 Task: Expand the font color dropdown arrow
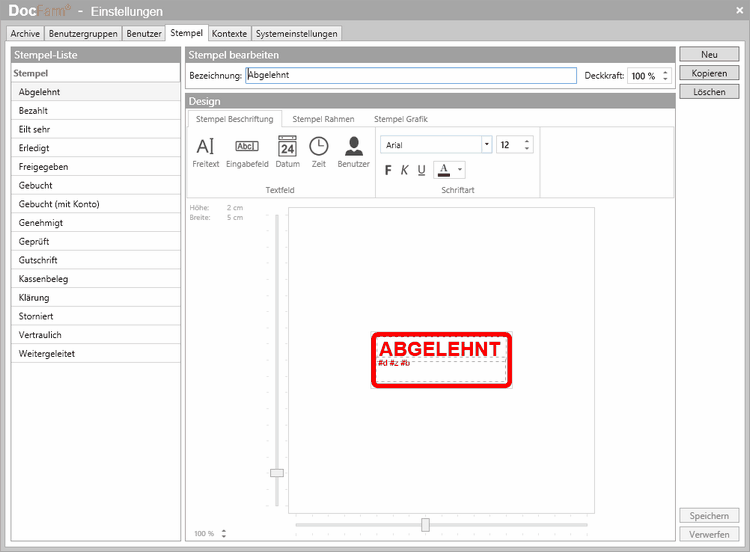tap(460, 171)
